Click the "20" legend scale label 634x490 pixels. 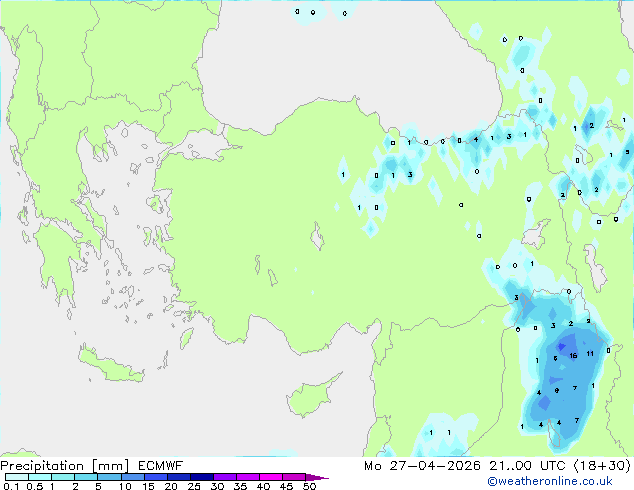(171, 486)
